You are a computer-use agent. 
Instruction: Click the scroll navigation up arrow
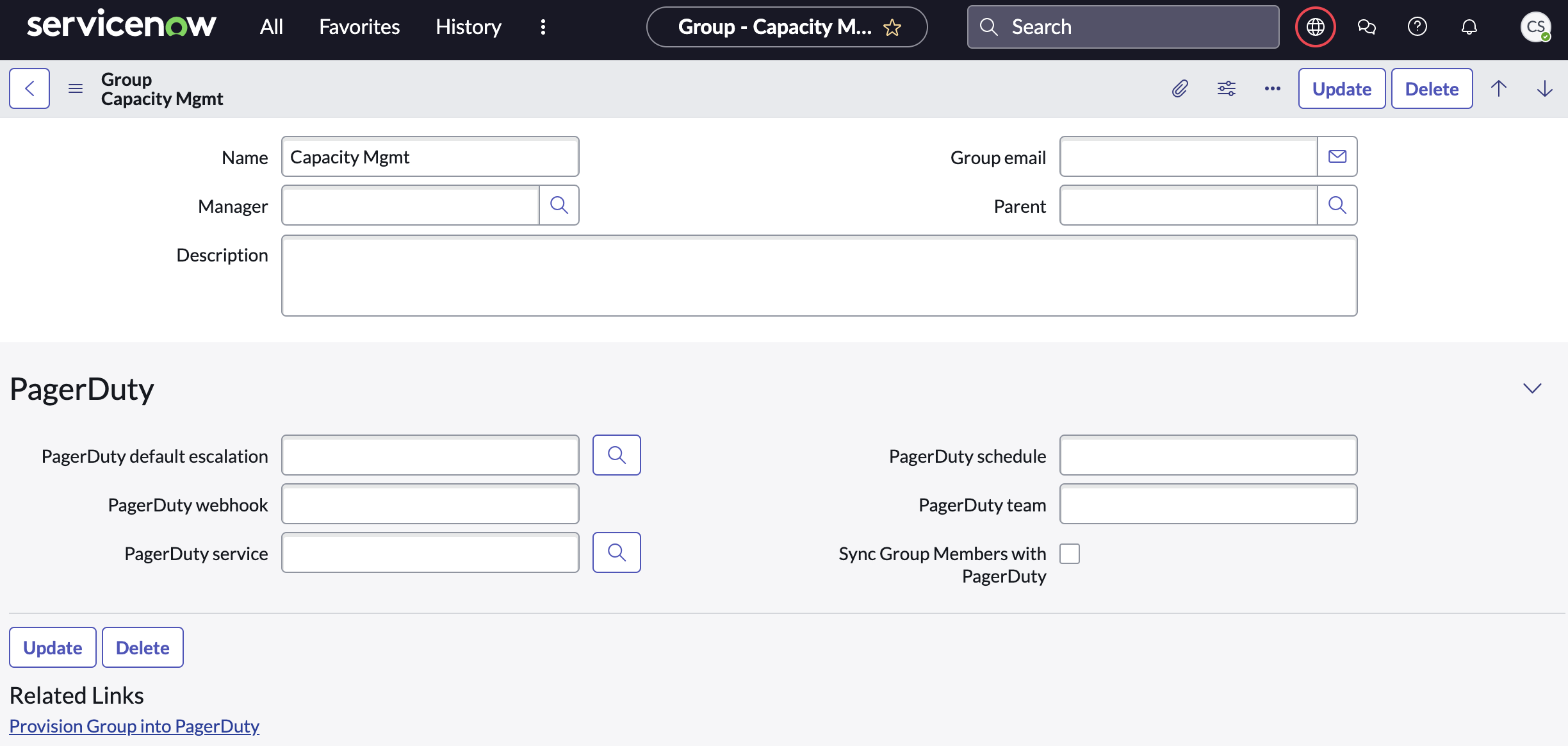[x=1500, y=88]
